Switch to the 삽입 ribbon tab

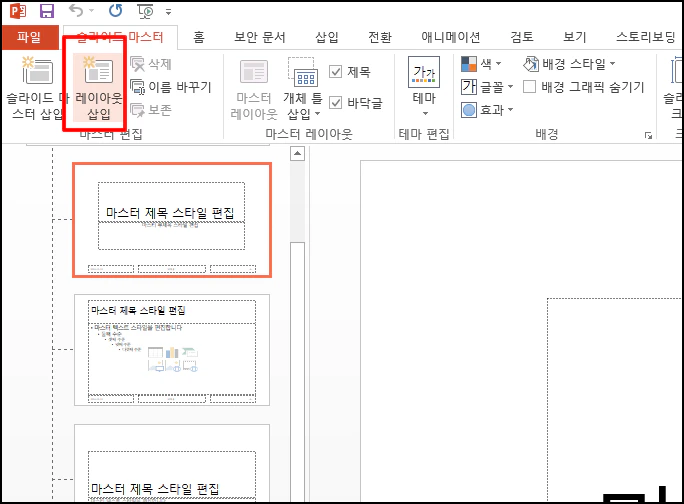327,37
